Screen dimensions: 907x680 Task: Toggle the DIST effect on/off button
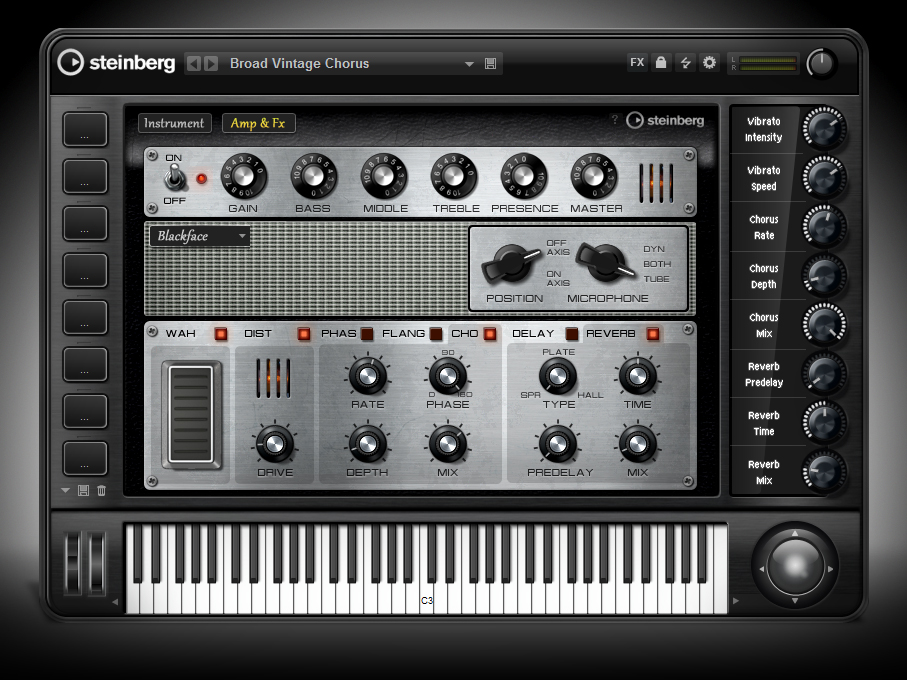tap(304, 334)
